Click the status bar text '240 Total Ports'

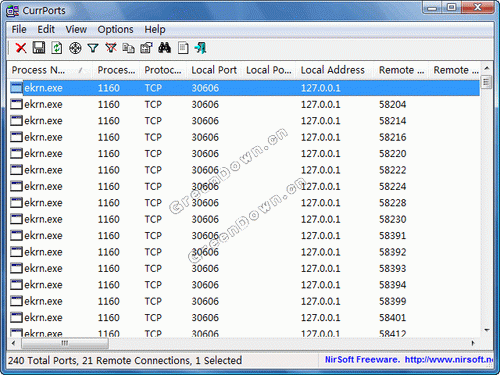pos(43,360)
